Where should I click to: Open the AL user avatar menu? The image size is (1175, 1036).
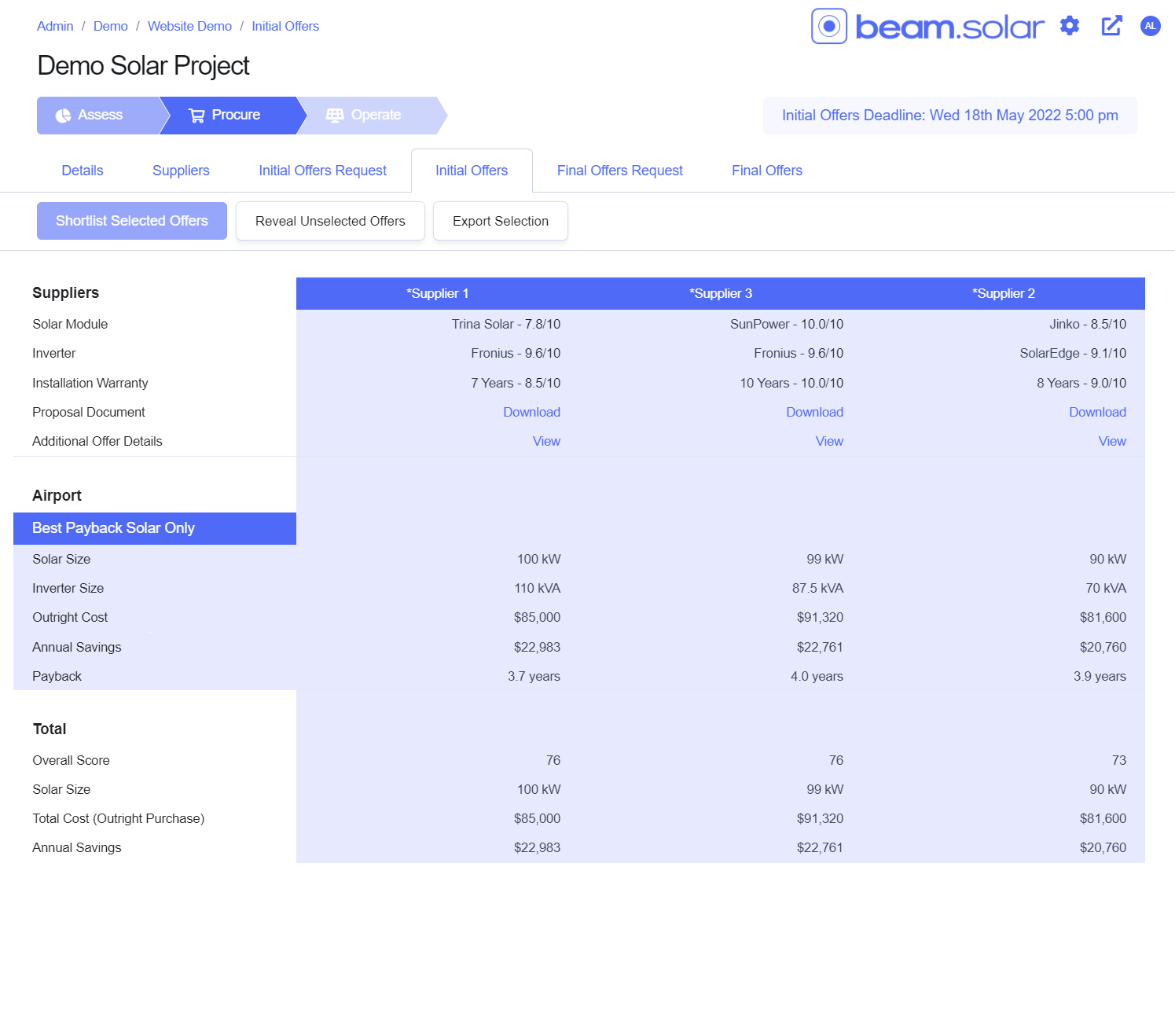point(1151,26)
